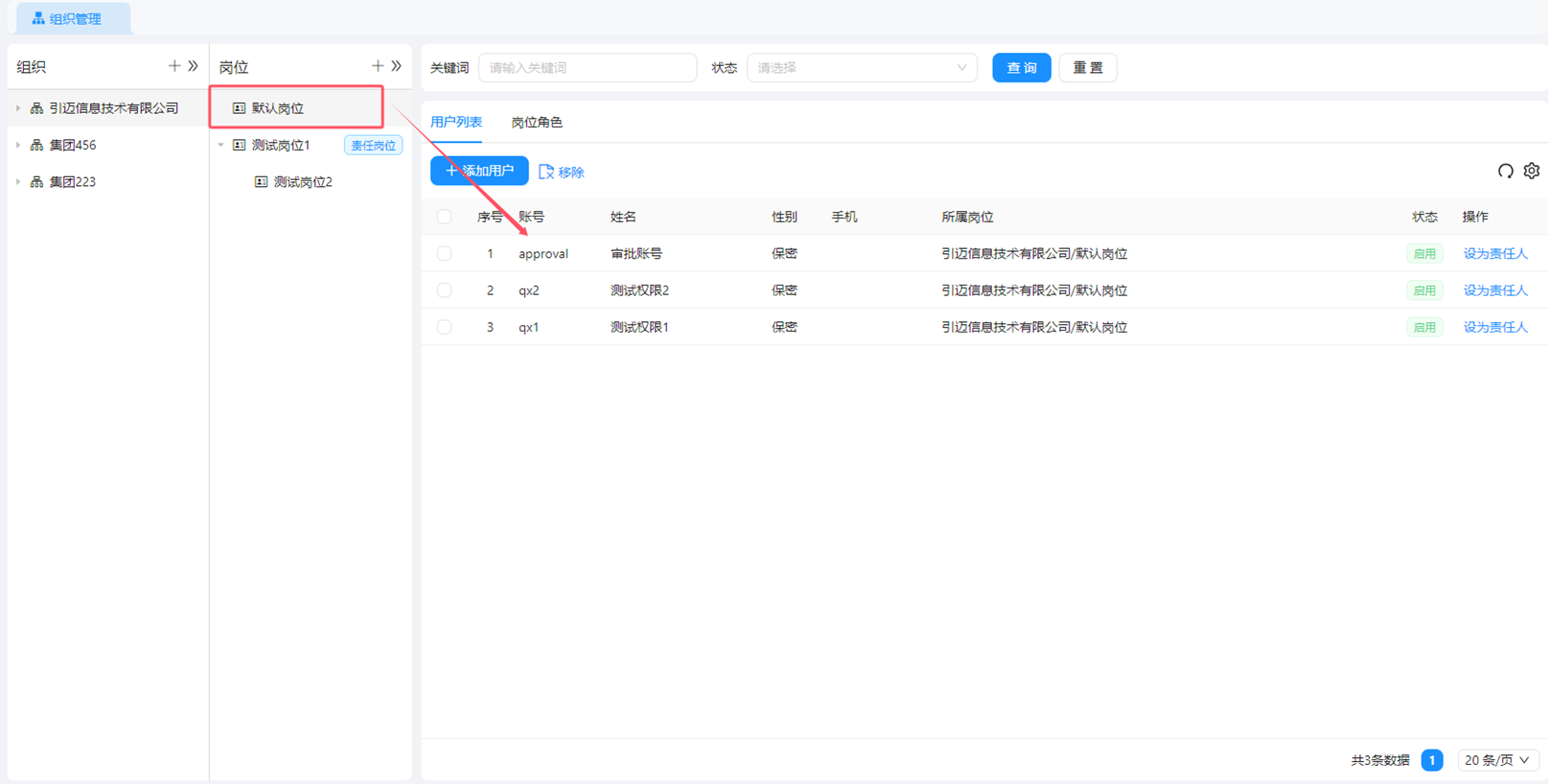
Task: Select the 测试岗位2 position node
Action: [x=302, y=182]
